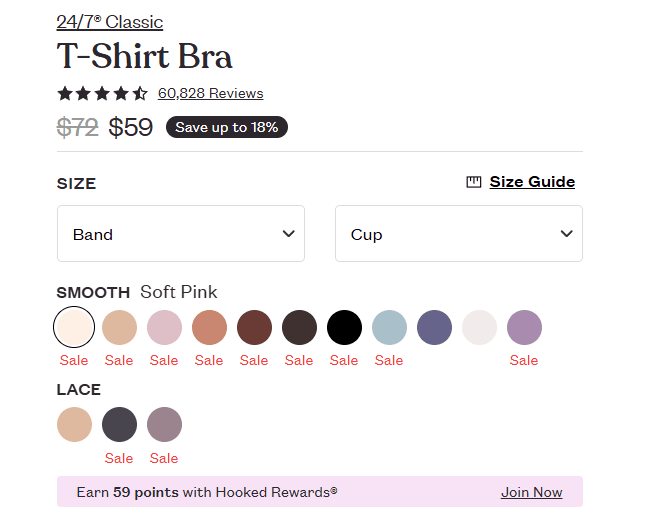The image size is (658, 518).
Task: Open the 60,828 Reviews link
Action: pyautogui.click(x=211, y=93)
